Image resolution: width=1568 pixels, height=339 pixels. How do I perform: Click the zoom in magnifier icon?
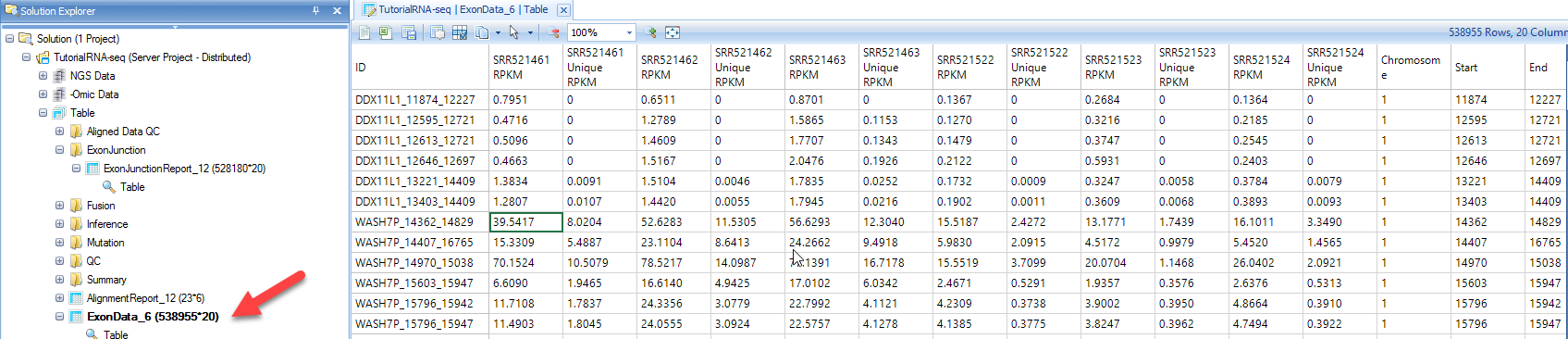650,32
